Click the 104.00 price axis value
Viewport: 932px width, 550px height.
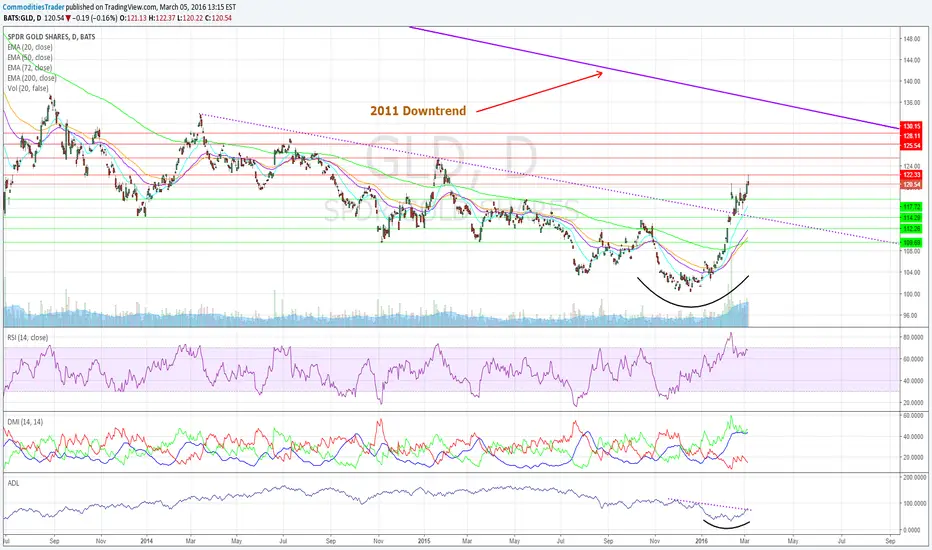912,272
